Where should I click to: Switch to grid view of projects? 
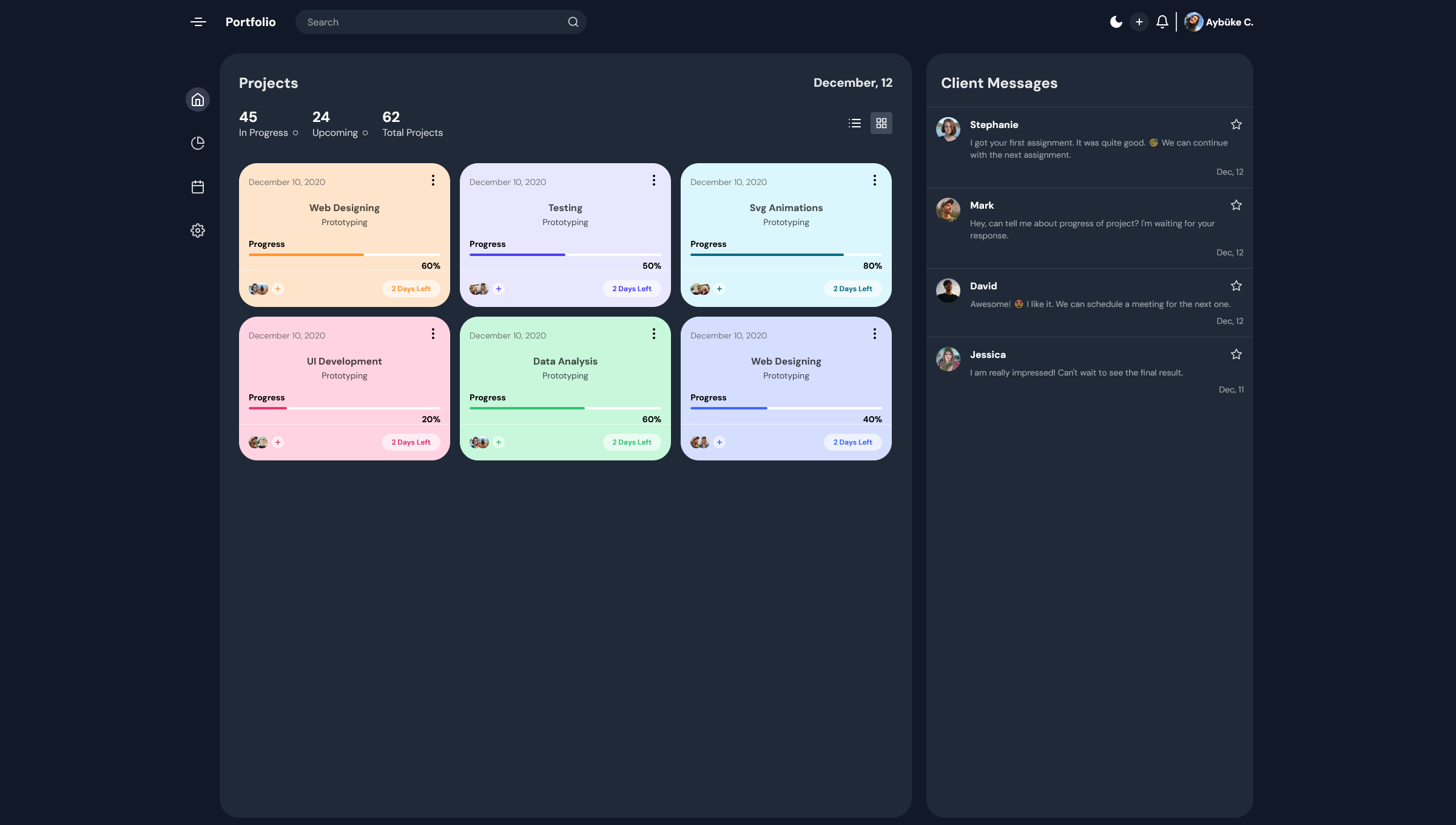click(881, 123)
